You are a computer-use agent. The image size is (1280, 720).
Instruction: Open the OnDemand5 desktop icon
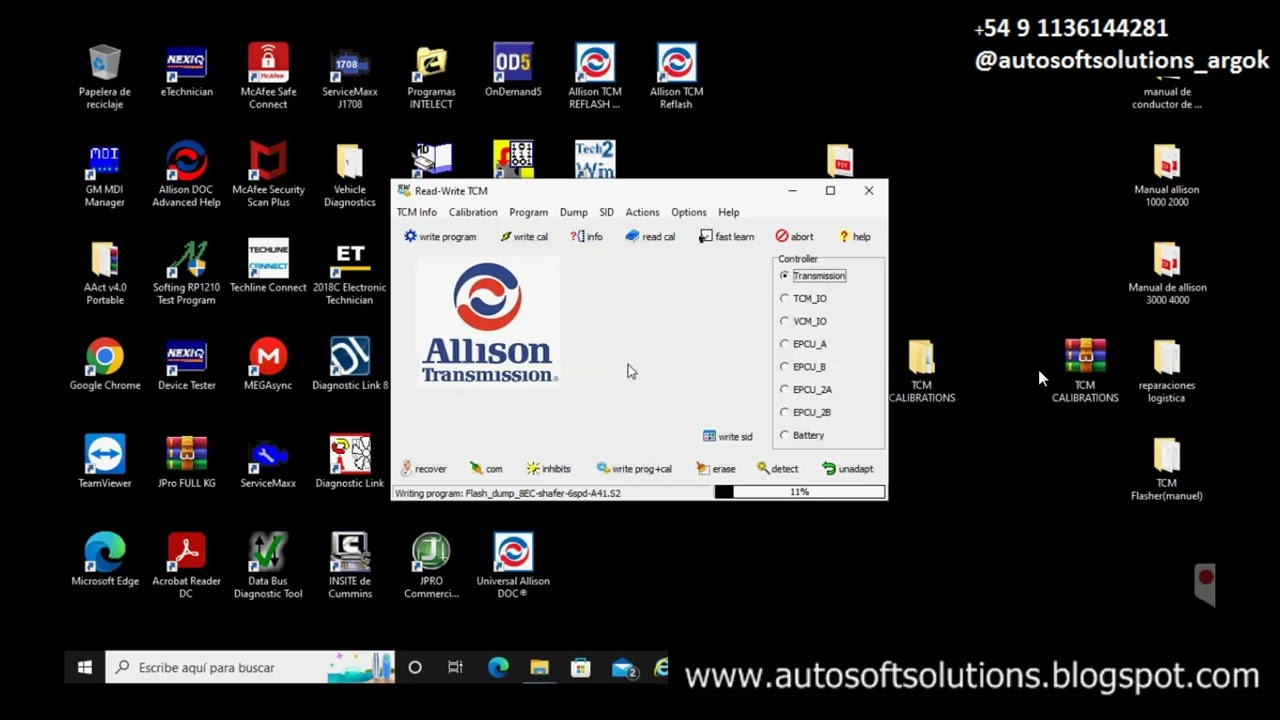[513, 72]
